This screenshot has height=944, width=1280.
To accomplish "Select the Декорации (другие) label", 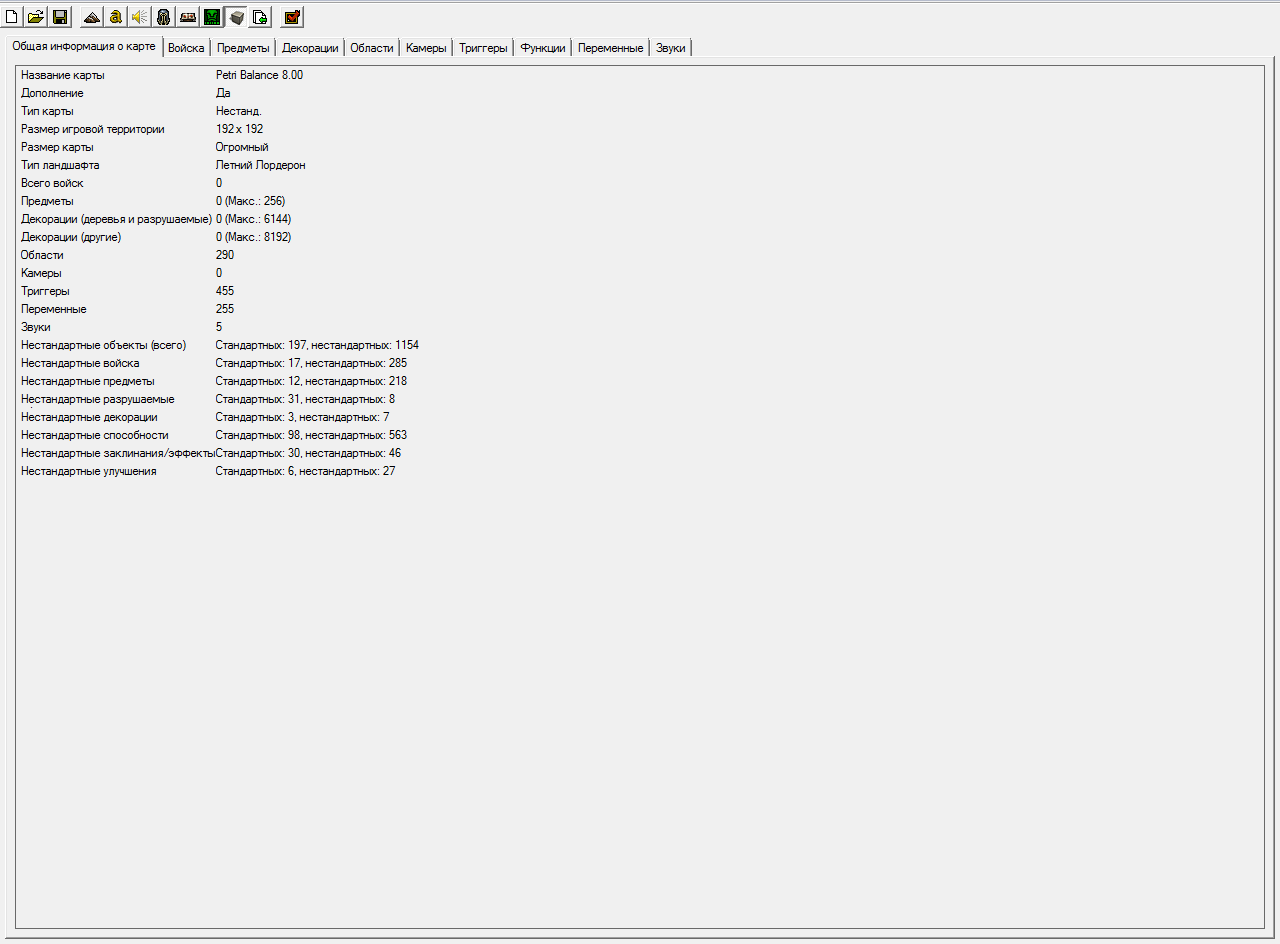I will pos(71,237).
